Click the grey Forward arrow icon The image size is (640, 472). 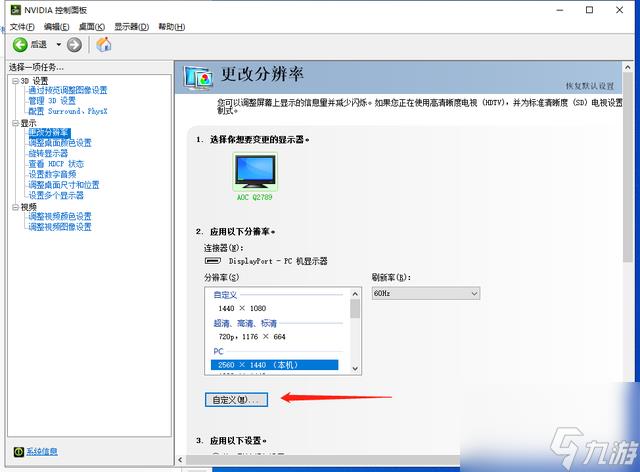(74, 45)
